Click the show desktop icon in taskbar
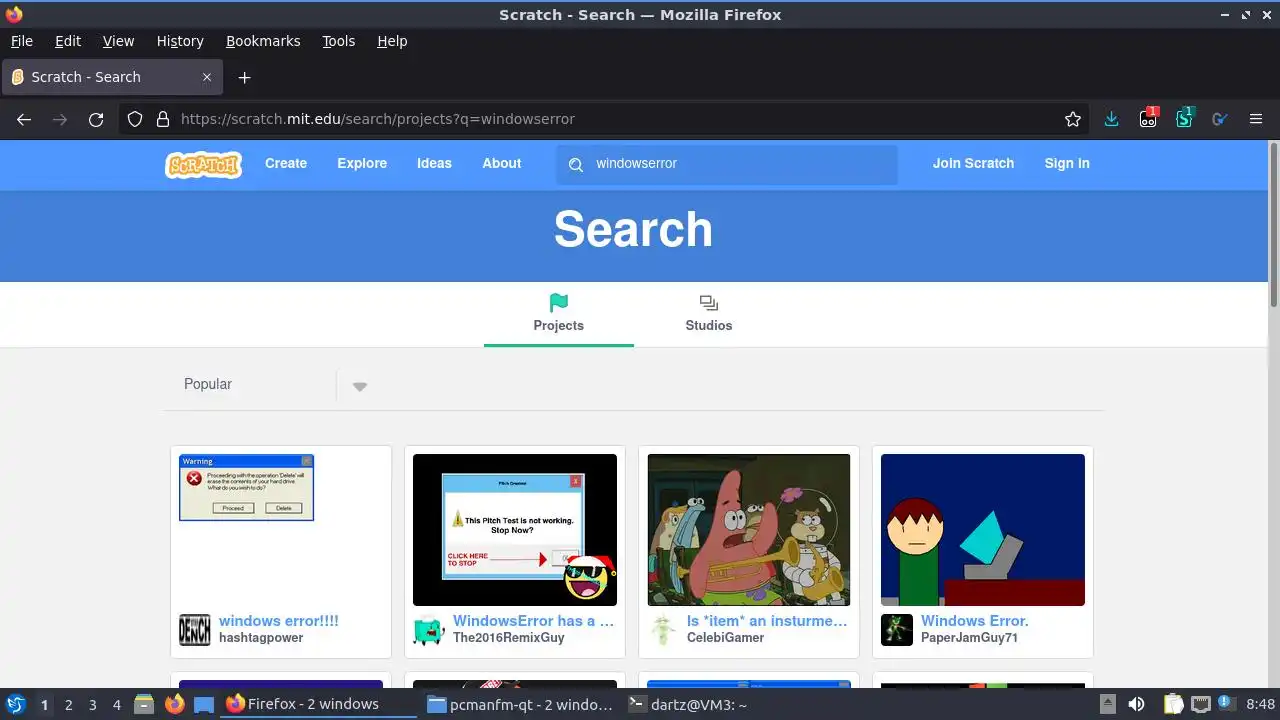 pyautogui.click(x=204, y=704)
